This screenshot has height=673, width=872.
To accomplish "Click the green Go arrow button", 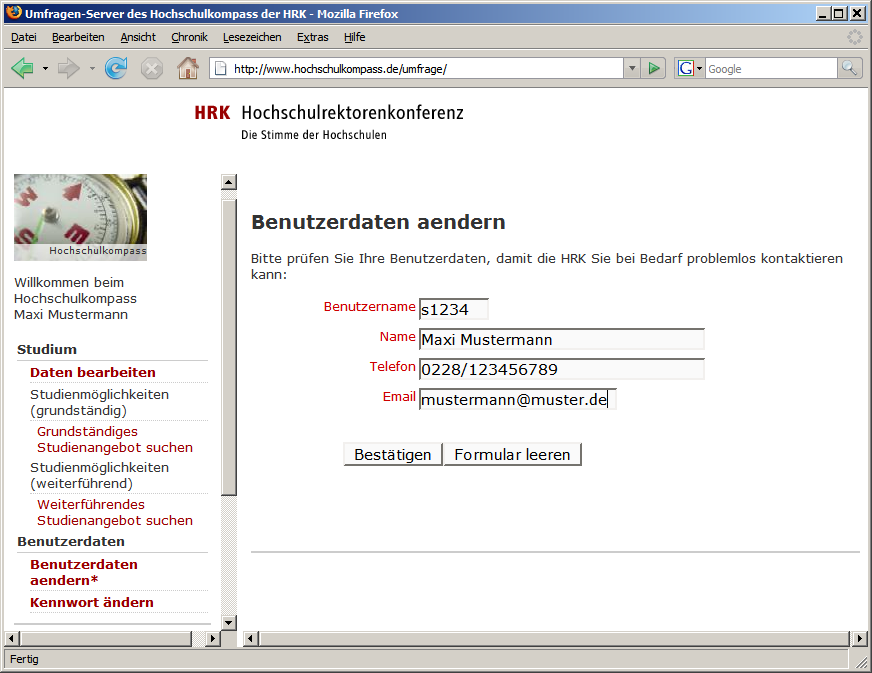I will click(x=654, y=69).
